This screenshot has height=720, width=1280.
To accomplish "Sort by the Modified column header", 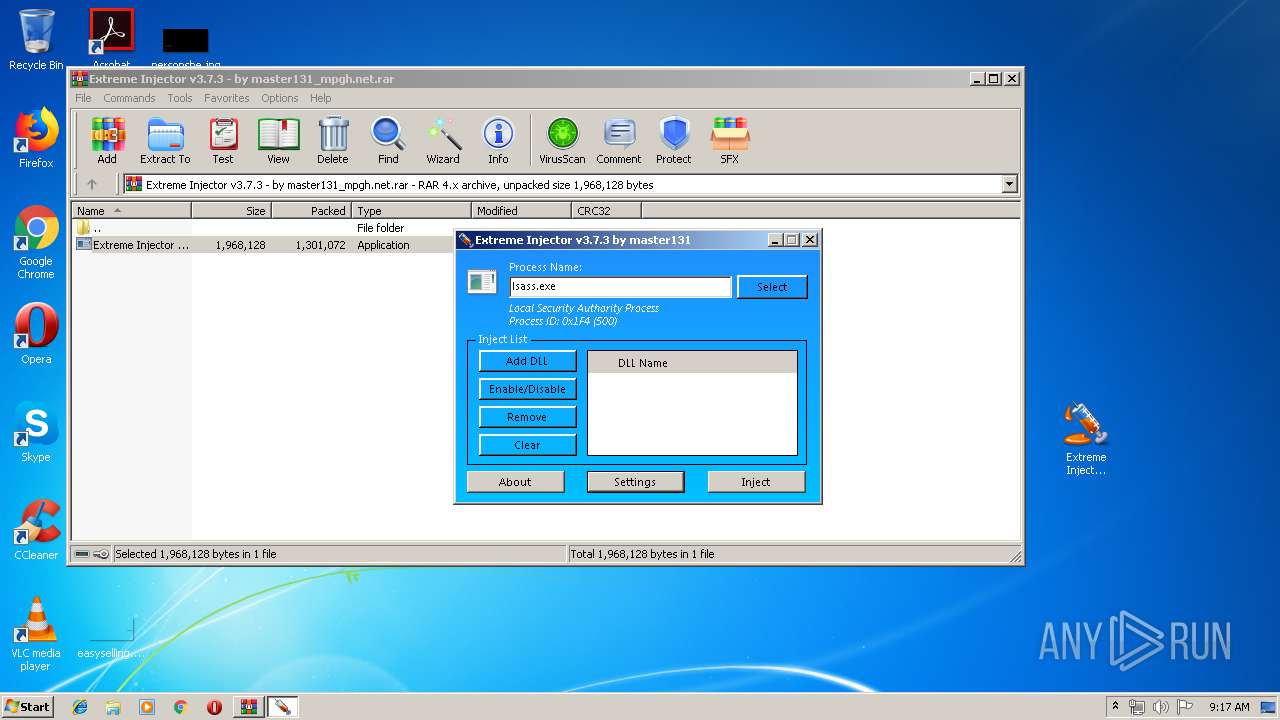I will click(521, 210).
